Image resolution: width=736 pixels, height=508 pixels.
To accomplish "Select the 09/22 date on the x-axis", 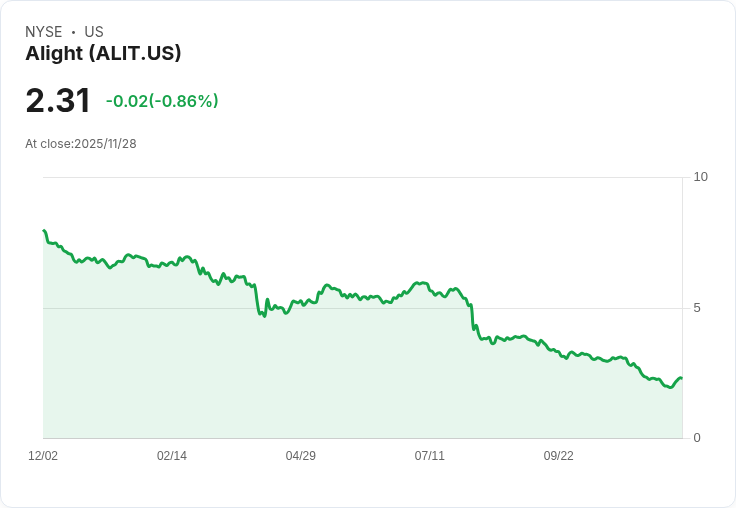I will pos(559,456).
